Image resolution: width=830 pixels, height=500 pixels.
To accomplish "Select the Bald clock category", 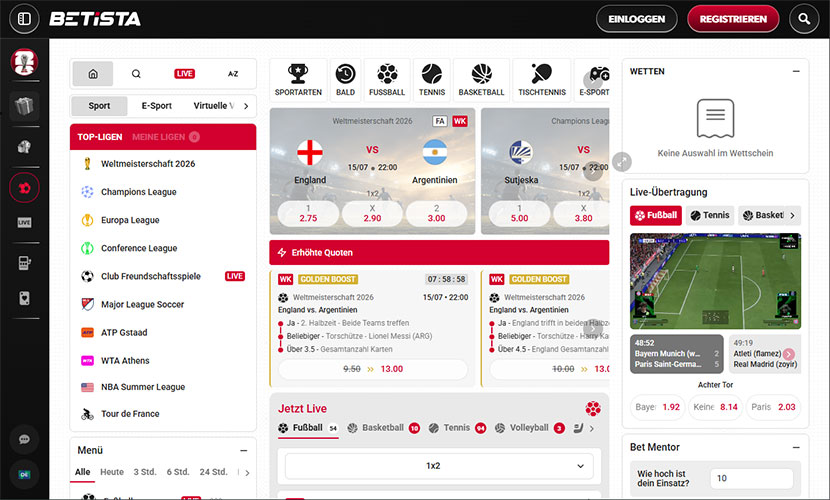I will click(345, 80).
